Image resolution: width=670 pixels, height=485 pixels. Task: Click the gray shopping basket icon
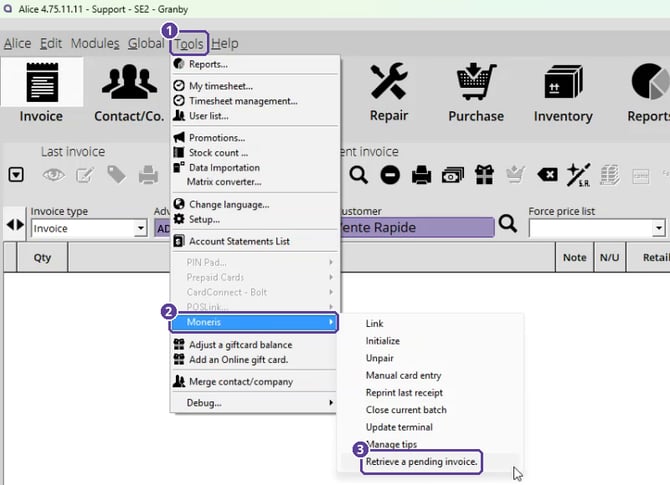[515, 174]
